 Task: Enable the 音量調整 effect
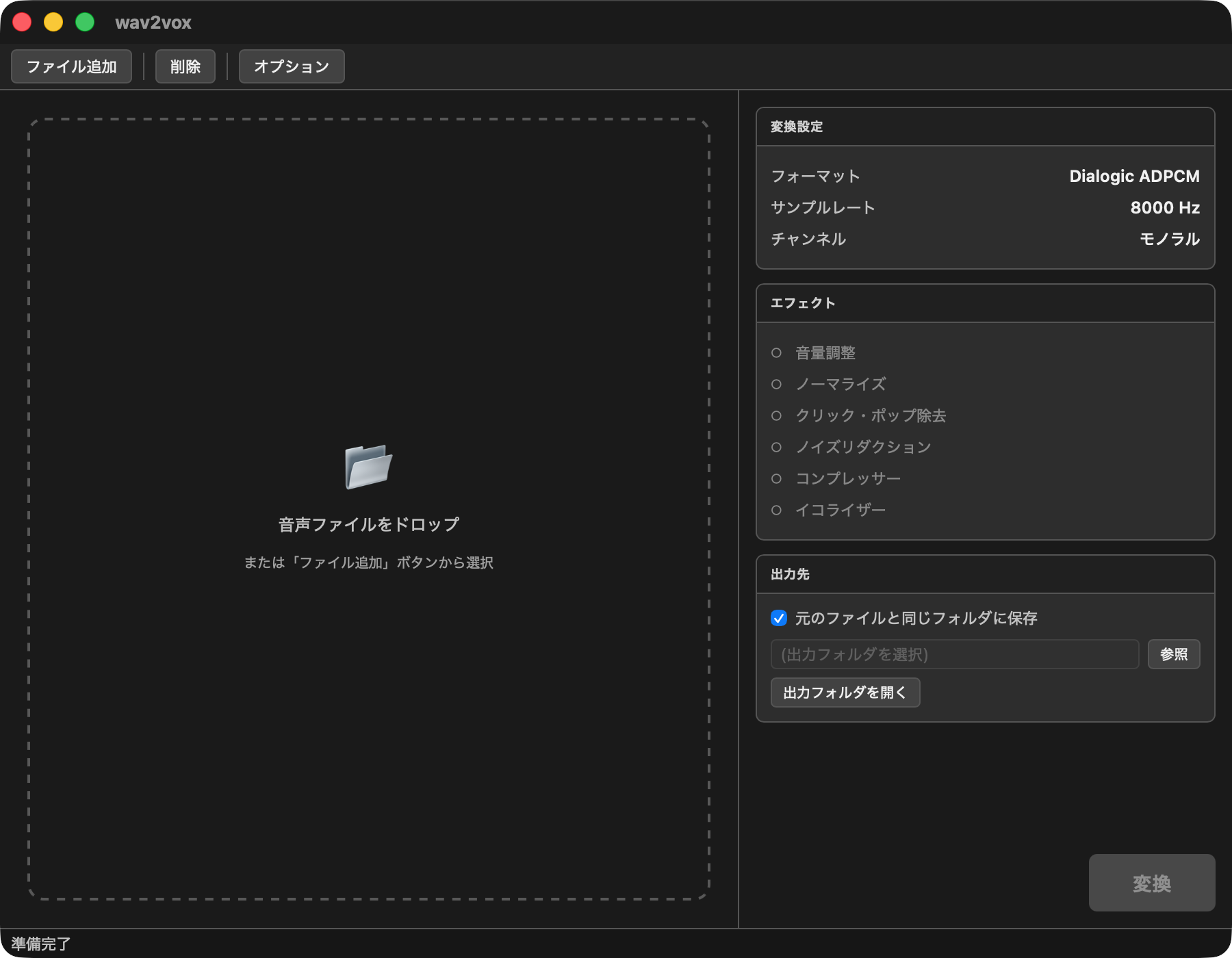click(776, 353)
